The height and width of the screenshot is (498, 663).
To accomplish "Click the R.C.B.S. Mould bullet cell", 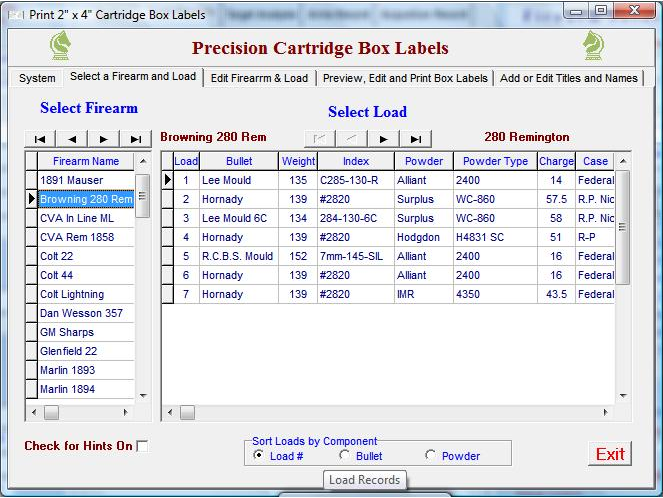I will tap(239, 256).
